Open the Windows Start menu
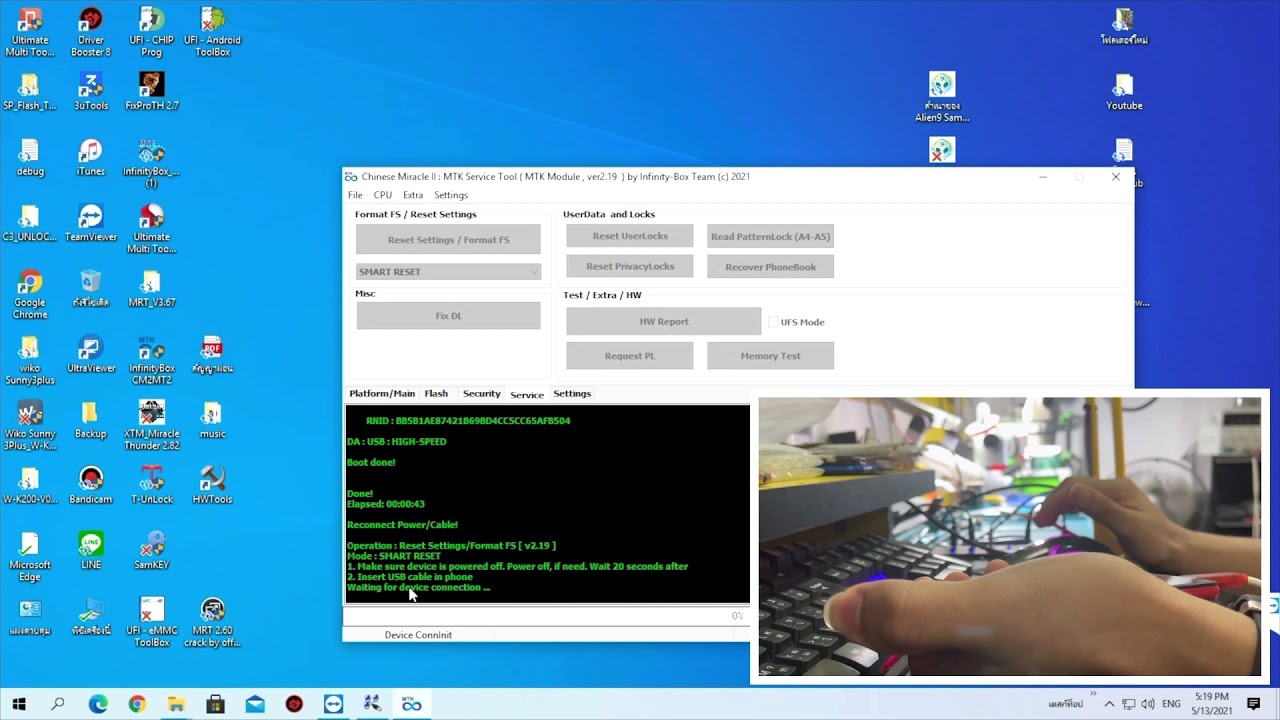Screen dimensions: 1280x720 pyautogui.click(x=19, y=704)
